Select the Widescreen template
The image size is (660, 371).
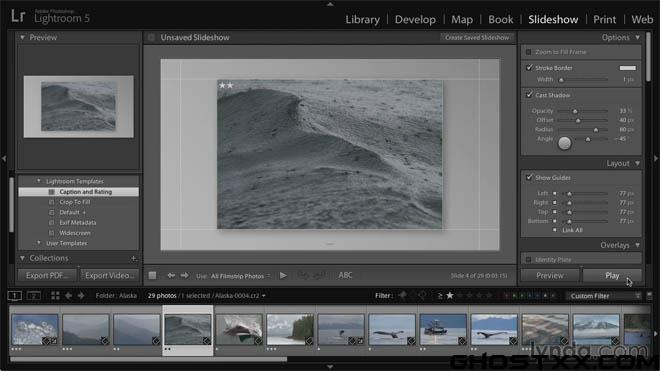[x=75, y=233]
